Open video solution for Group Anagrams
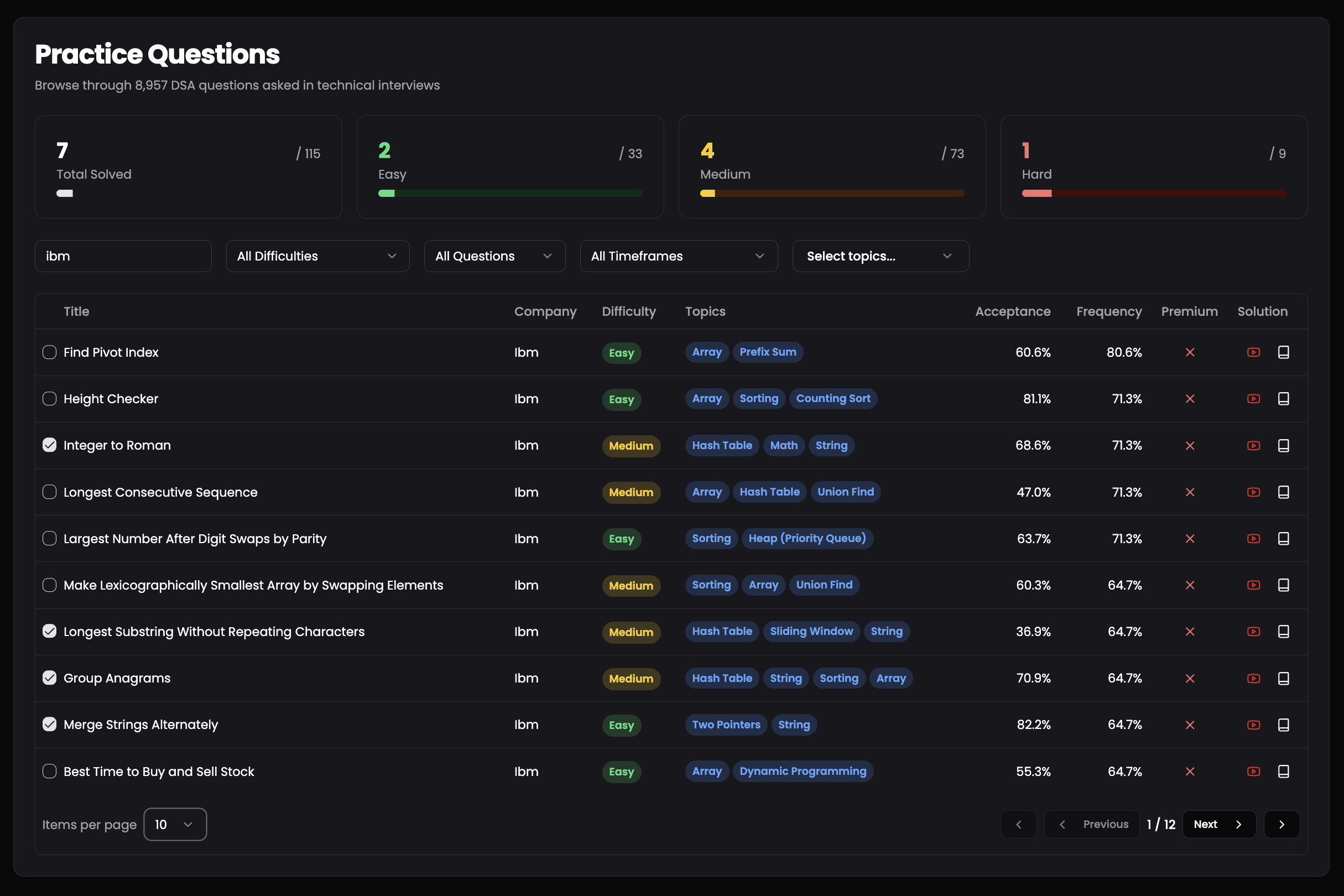The image size is (1344, 896). tap(1253, 678)
